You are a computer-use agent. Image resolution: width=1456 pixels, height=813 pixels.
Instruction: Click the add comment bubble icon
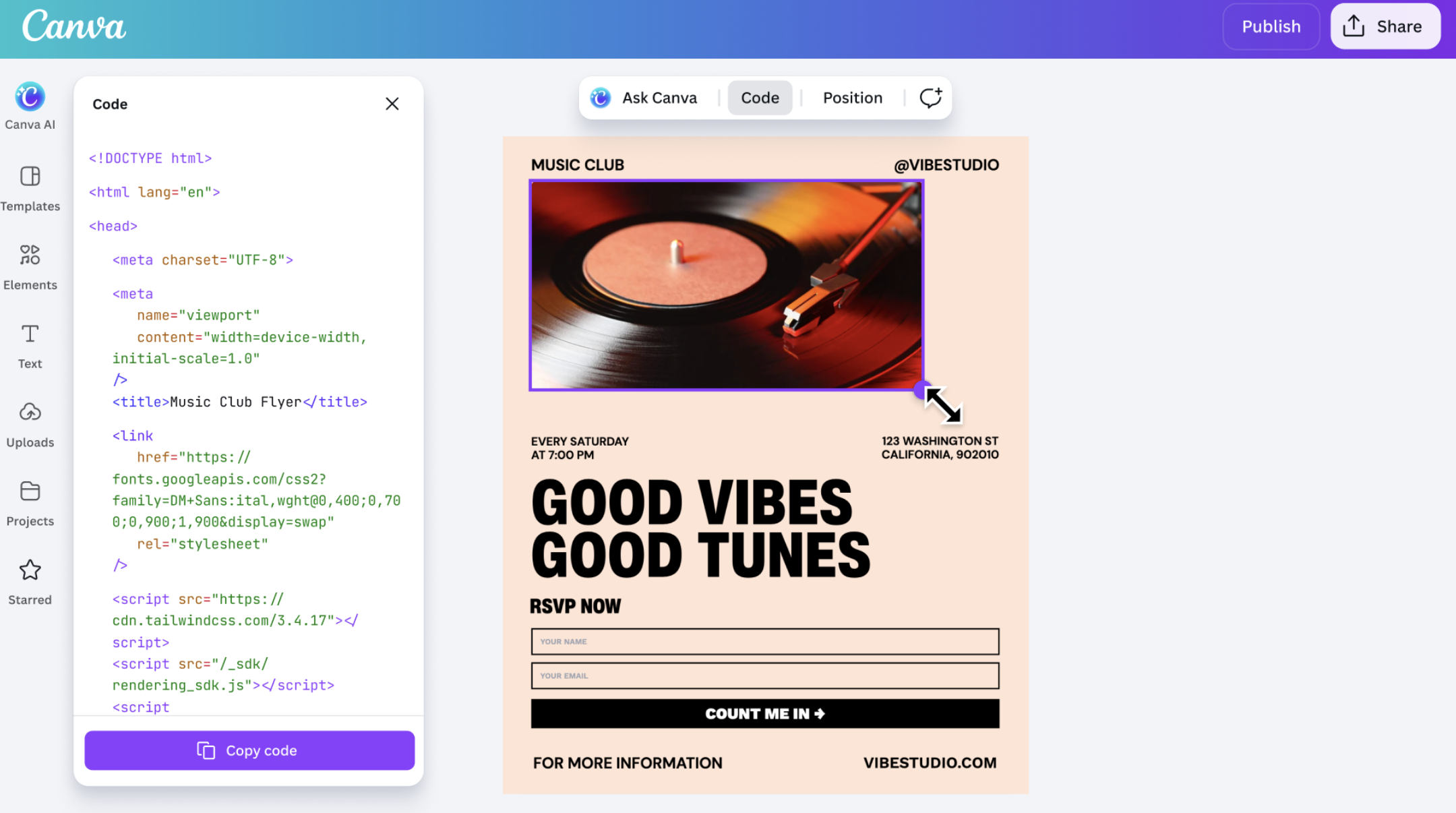click(930, 98)
